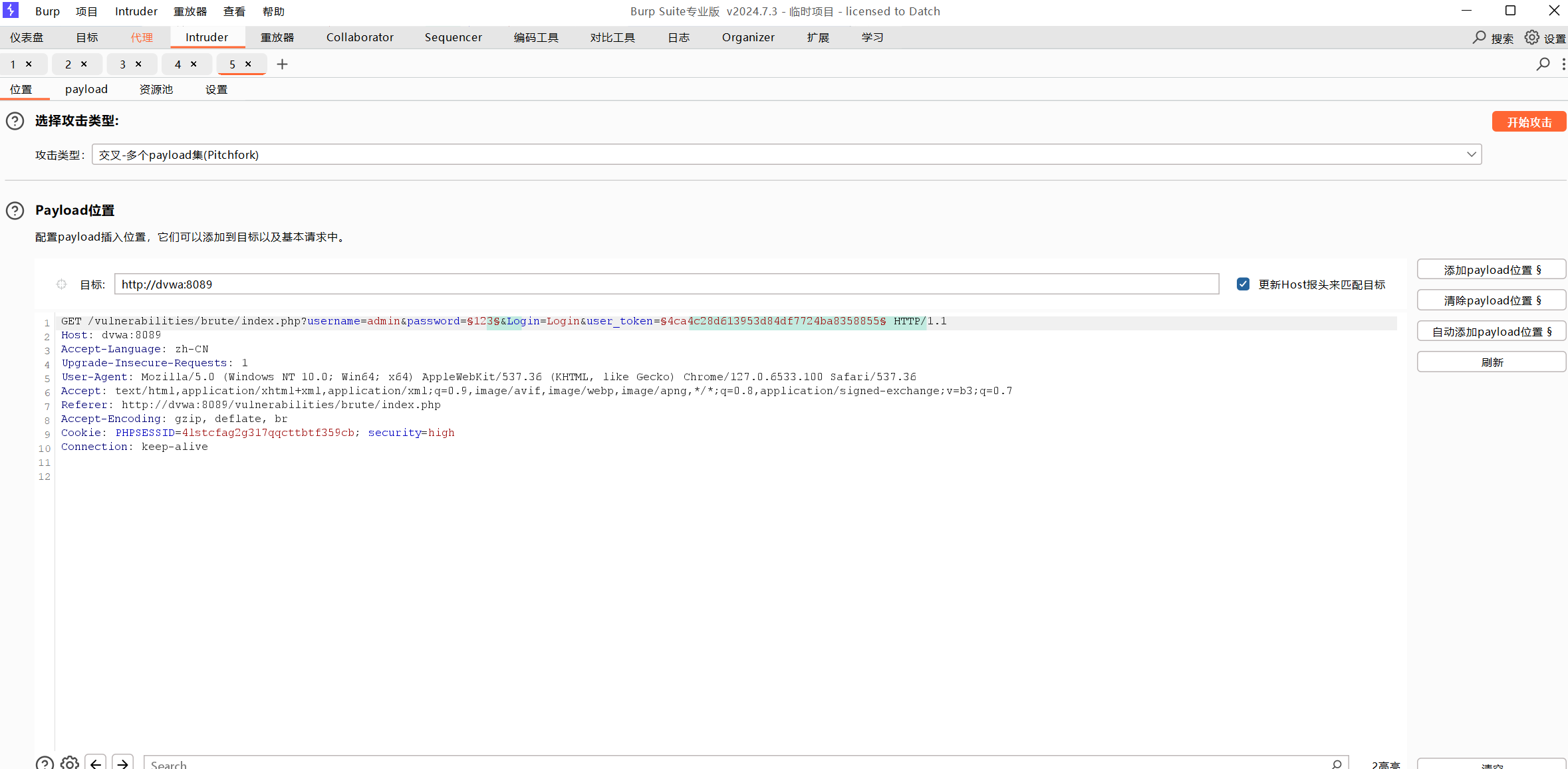Open the search magnifier in the top bar
Image resolution: width=1568 pixels, height=769 pixels.
pos(1478,38)
